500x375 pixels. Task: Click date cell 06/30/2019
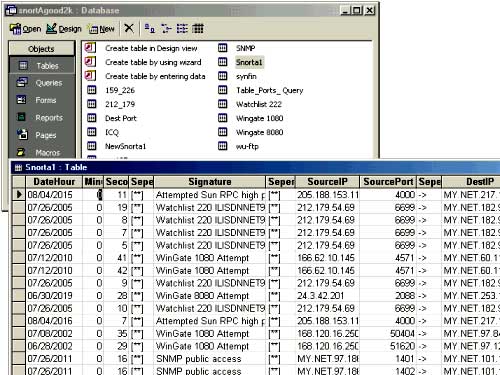[x=54, y=296]
